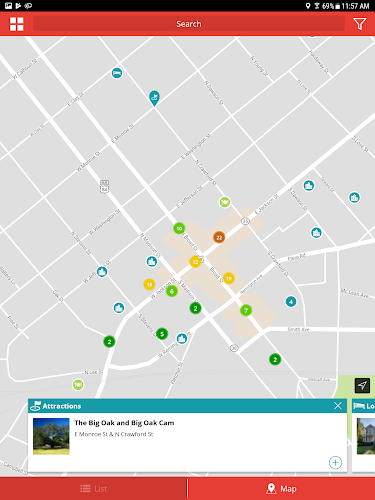Open the filter funnel icon
The height and width of the screenshot is (500, 375).
360,24
